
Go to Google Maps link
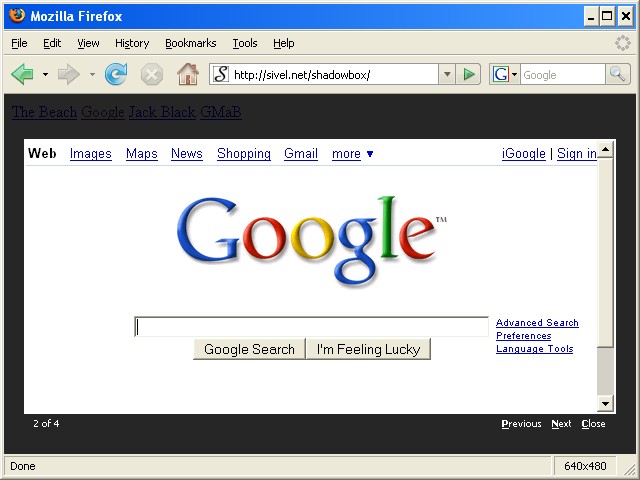pyautogui.click(x=142, y=154)
